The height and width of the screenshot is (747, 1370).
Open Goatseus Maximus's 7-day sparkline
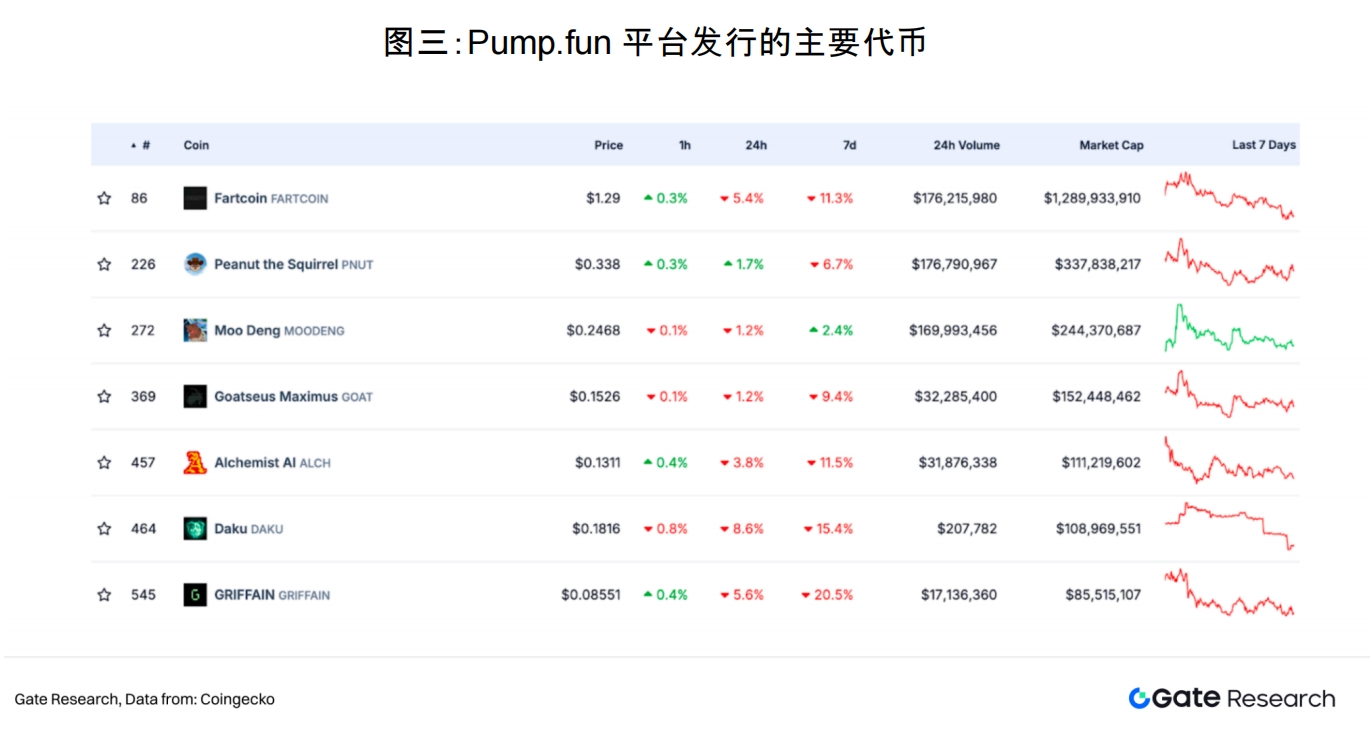coord(1230,394)
